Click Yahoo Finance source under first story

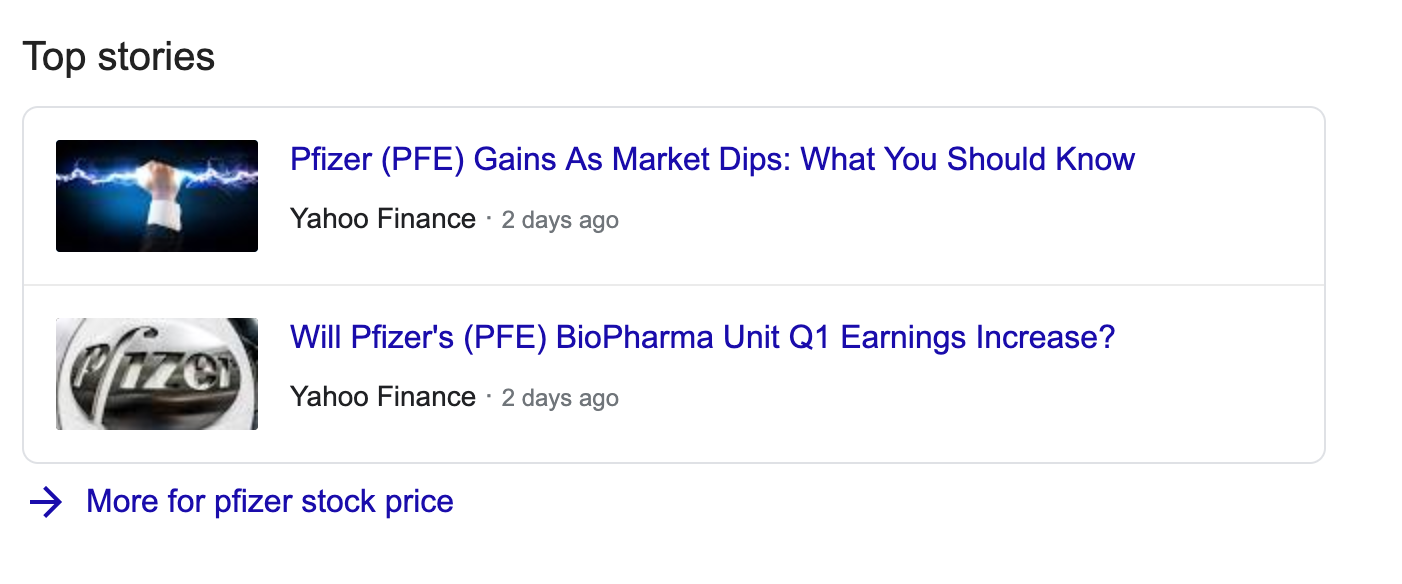click(383, 219)
